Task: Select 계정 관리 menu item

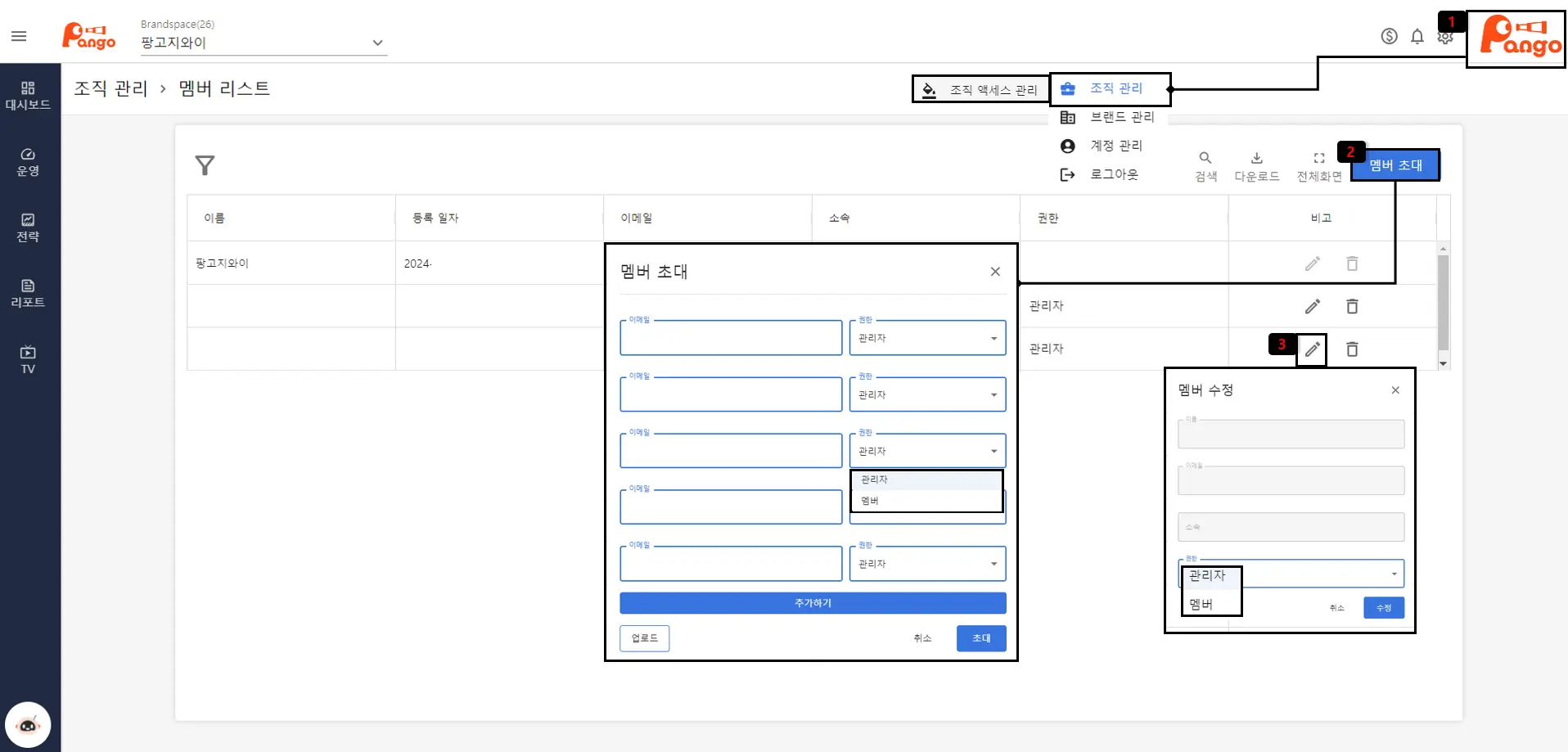Action: [1115, 146]
